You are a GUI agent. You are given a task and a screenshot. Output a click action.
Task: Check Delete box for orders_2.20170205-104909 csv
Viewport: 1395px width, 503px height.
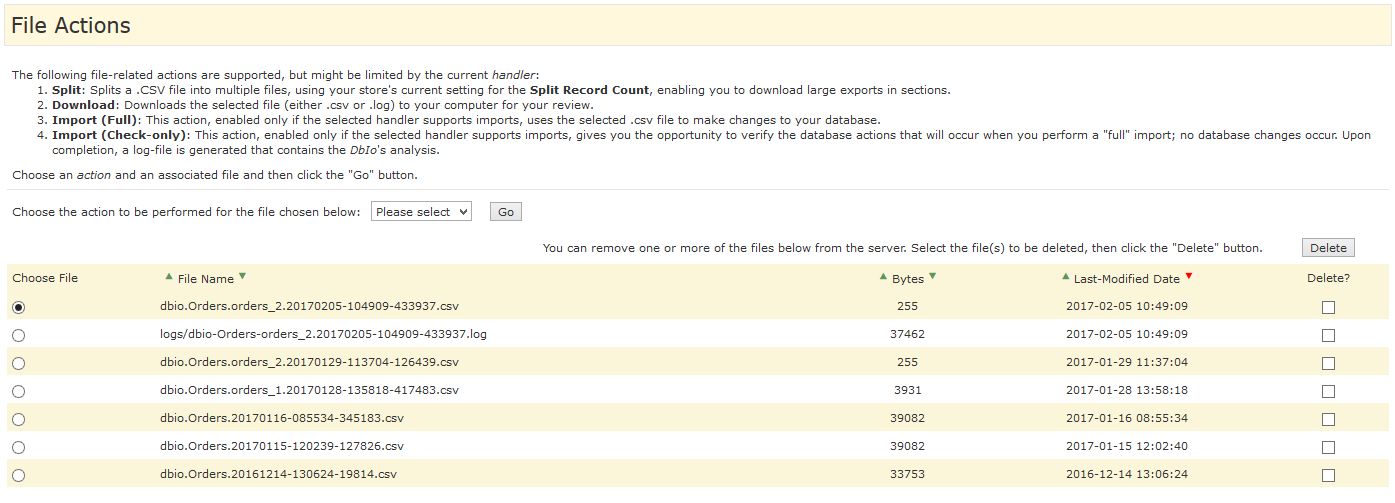pos(1328,308)
